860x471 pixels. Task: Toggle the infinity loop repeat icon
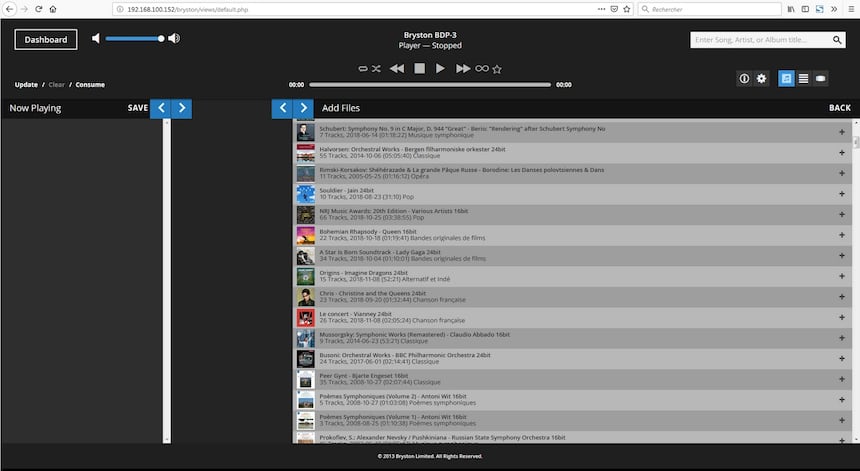click(x=482, y=69)
